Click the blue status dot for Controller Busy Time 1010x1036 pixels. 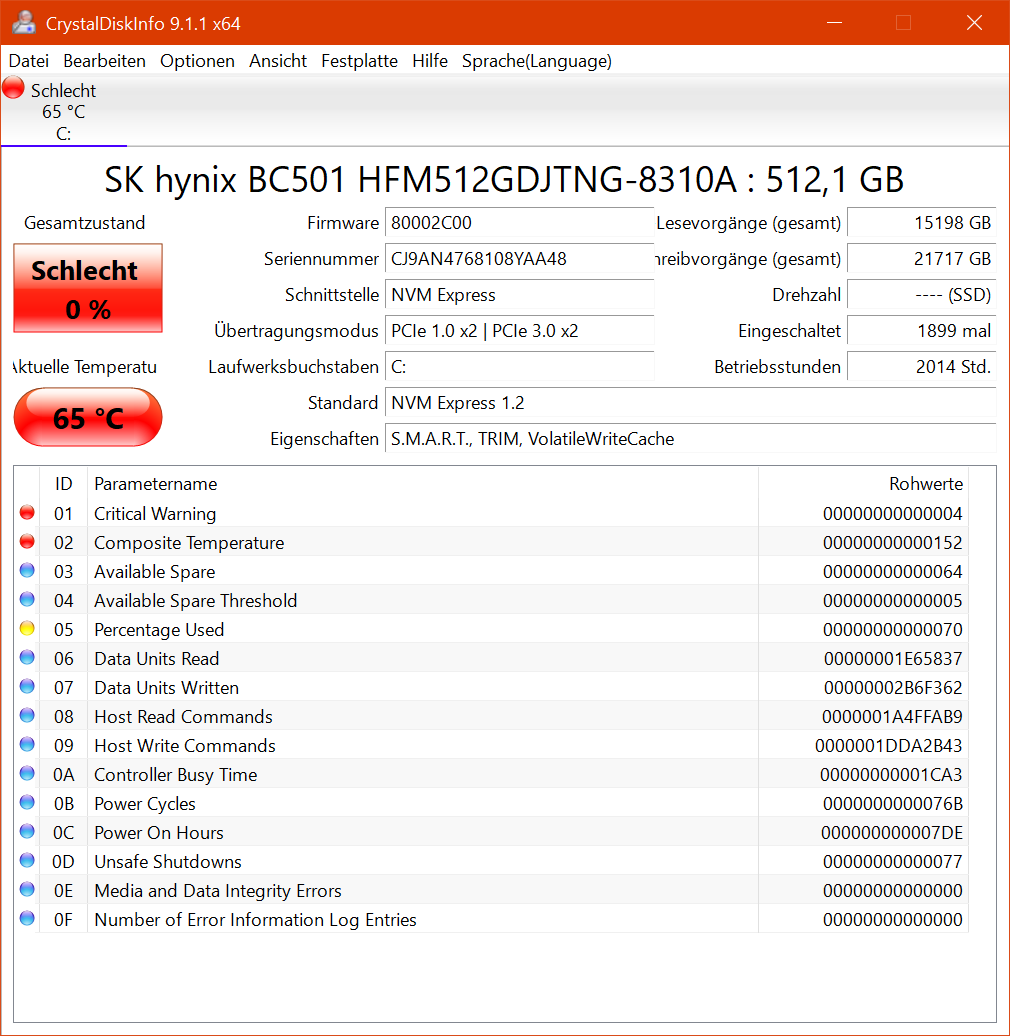(x=27, y=773)
